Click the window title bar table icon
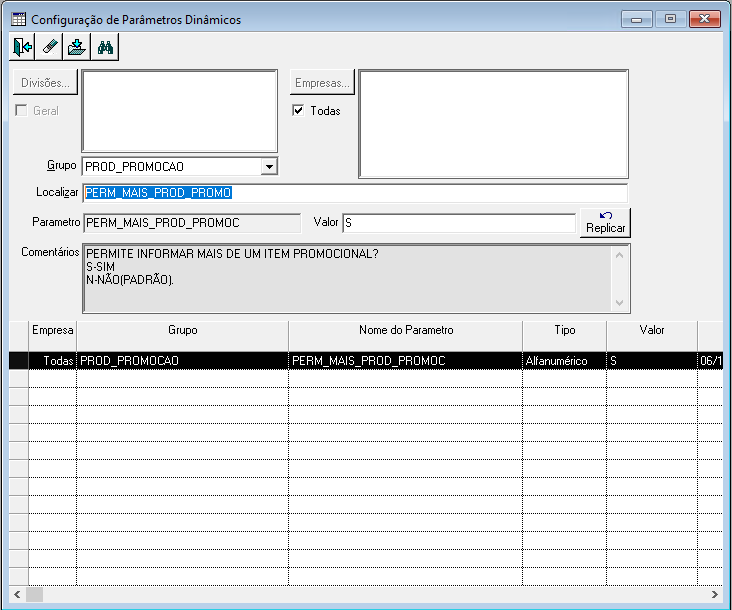The image size is (732, 610). point(18,19)
